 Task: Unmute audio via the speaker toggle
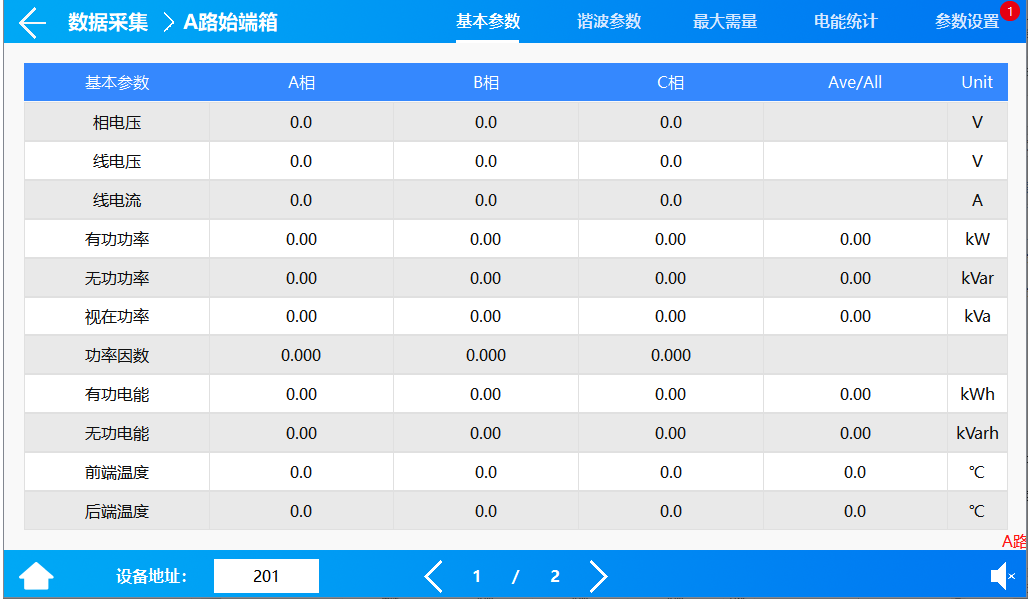pos(1003,575)
